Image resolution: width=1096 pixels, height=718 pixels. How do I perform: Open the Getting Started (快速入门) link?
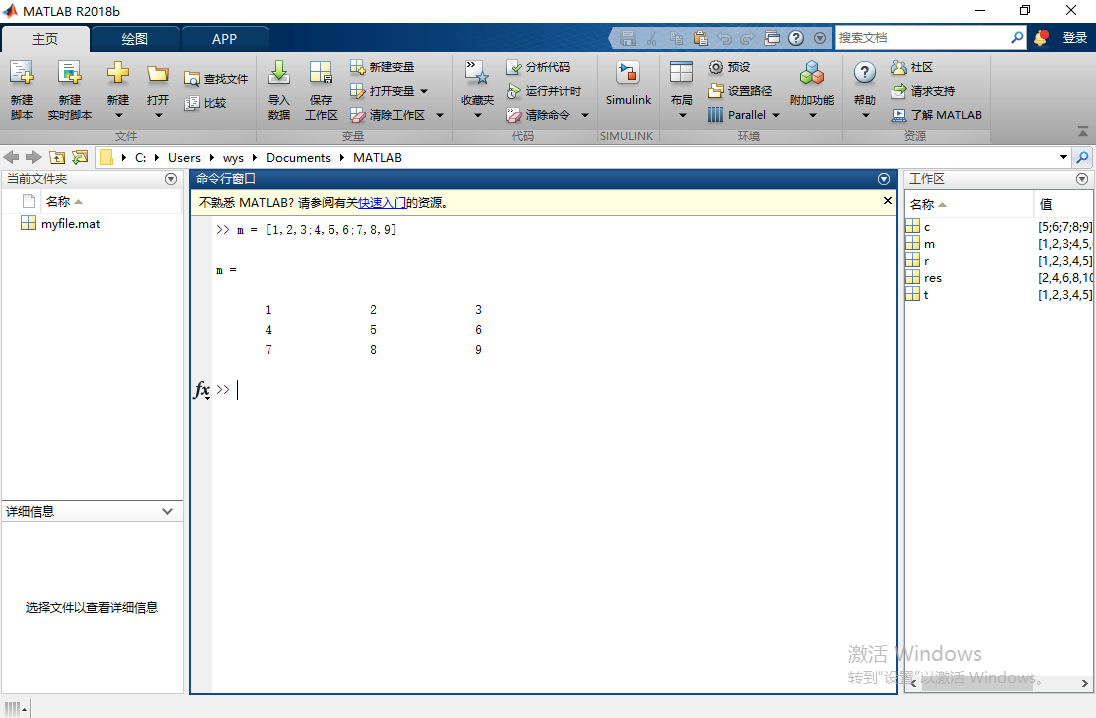pos(382,203)
